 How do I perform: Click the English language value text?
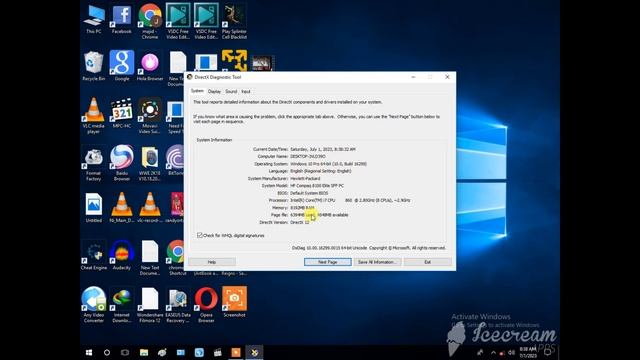click(321, 171)
